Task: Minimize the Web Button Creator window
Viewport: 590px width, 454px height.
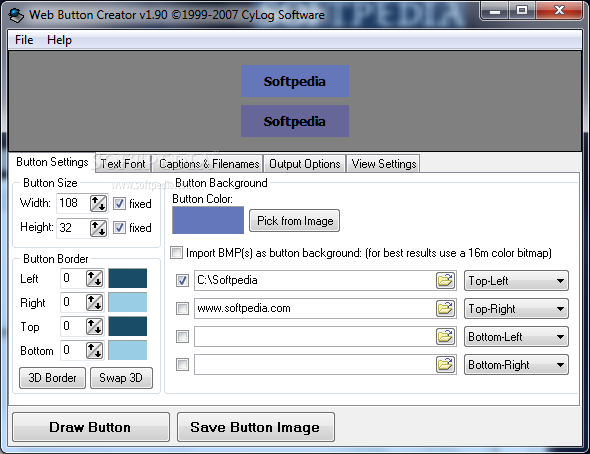Action: tap(495, 11)
